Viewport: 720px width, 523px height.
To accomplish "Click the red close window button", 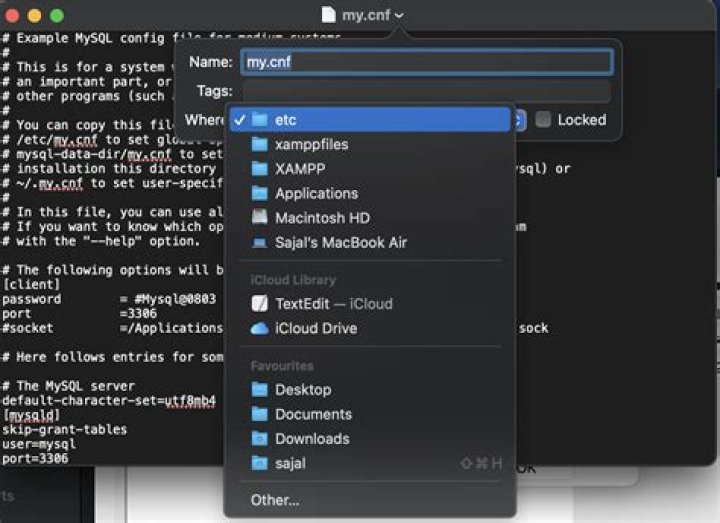I will (x=11, y=15).
